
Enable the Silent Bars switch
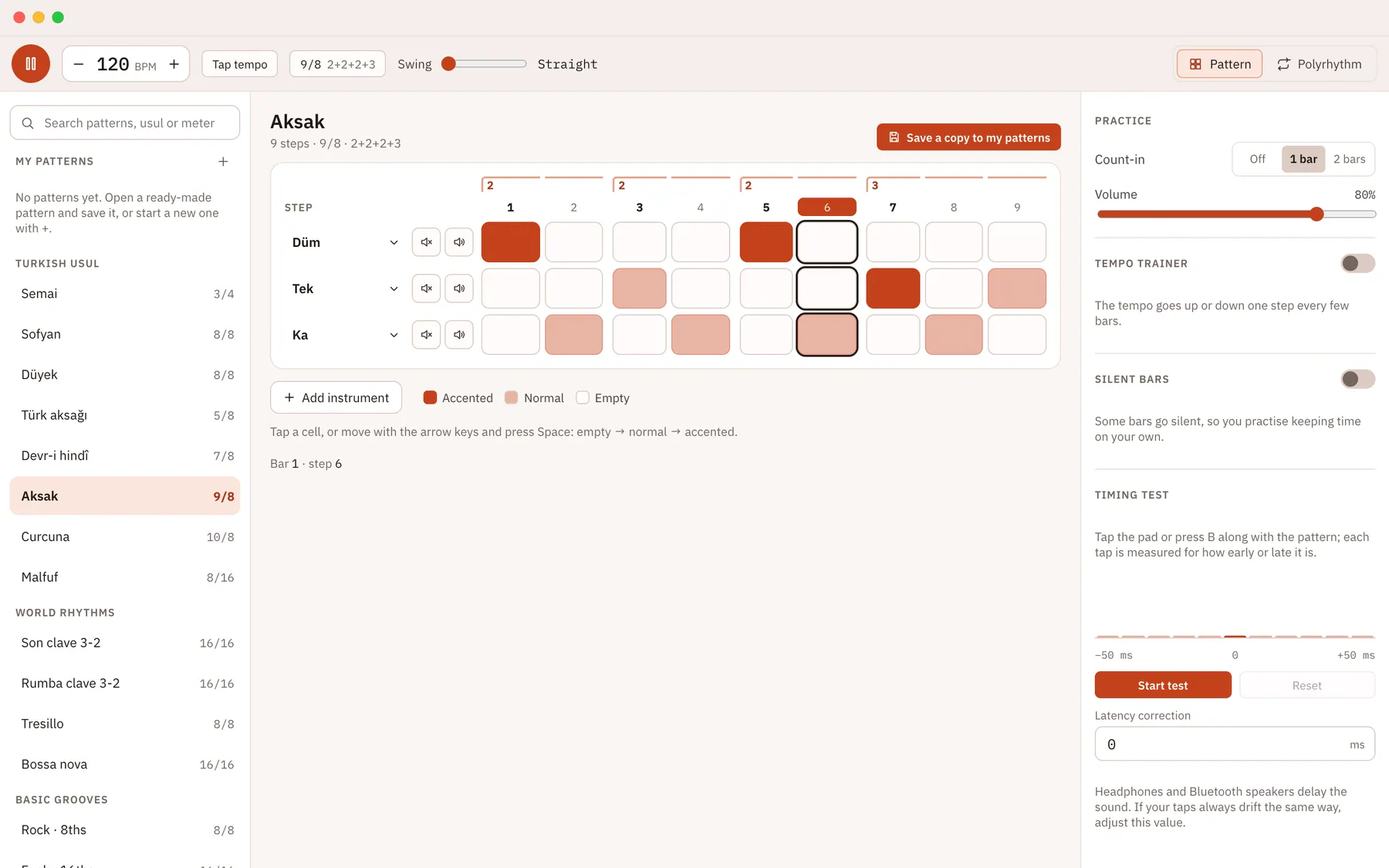(1358, 379)
